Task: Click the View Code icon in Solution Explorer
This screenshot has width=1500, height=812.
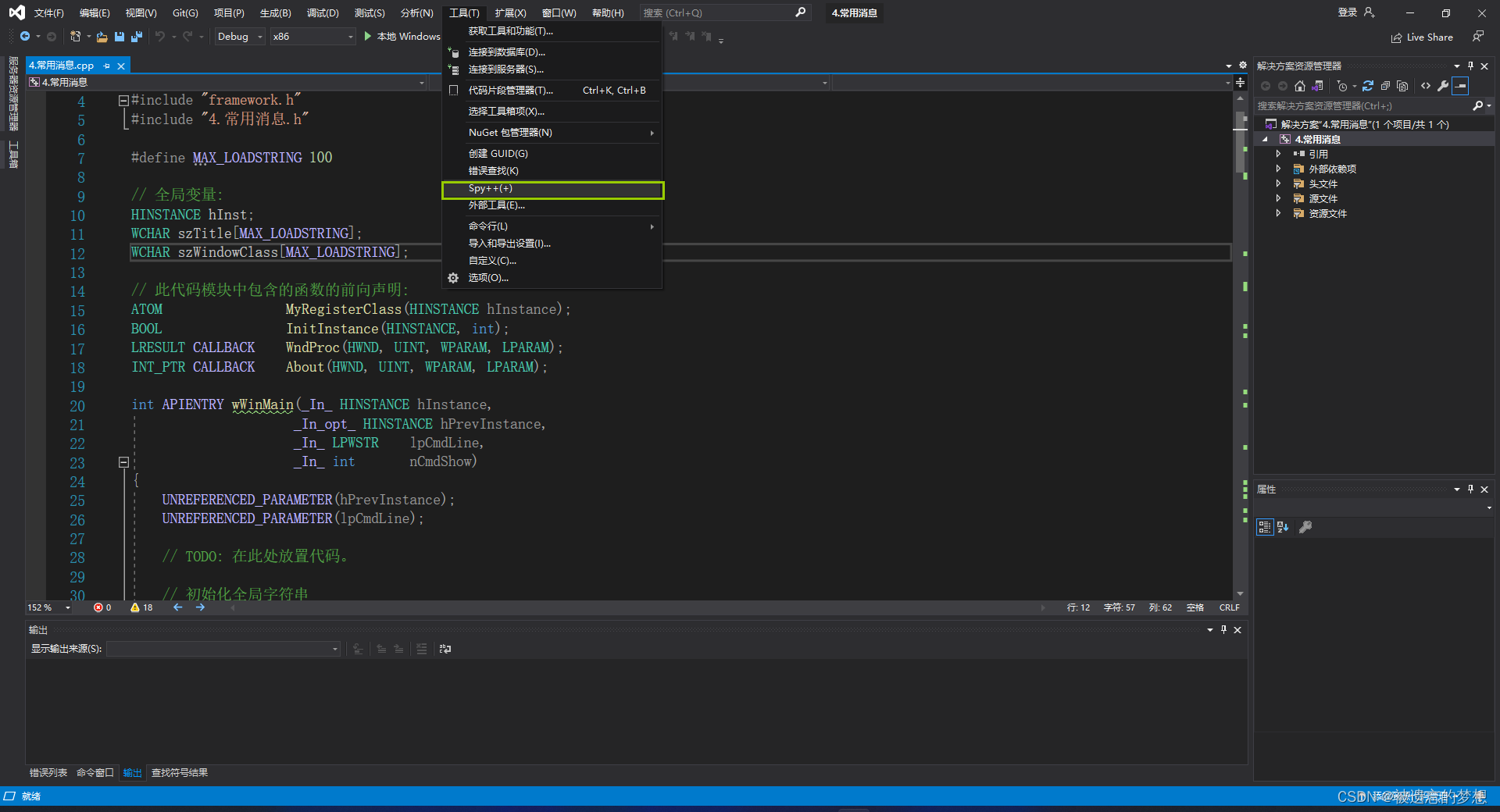Action: [x=1426, y=86]
